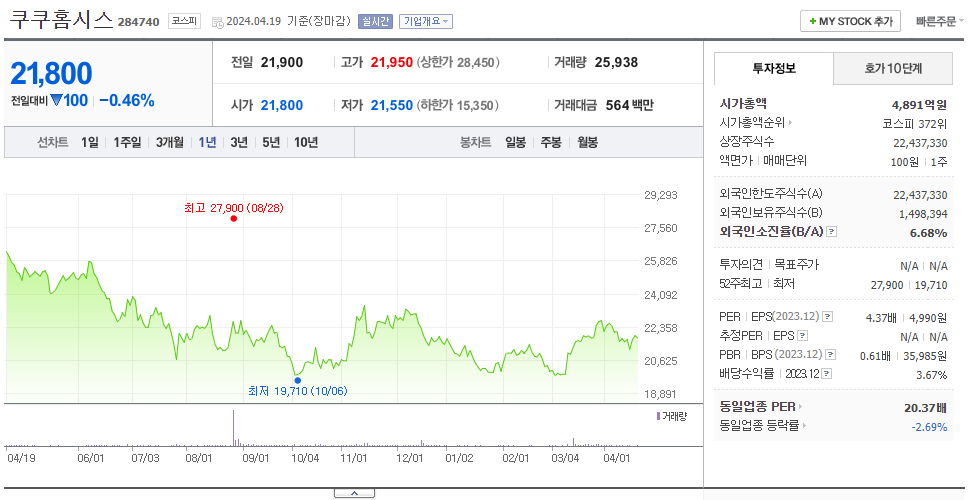This screenshot has height=500, width=968.
Task: Select the 3년 line chart period
Action: point(239,143)
